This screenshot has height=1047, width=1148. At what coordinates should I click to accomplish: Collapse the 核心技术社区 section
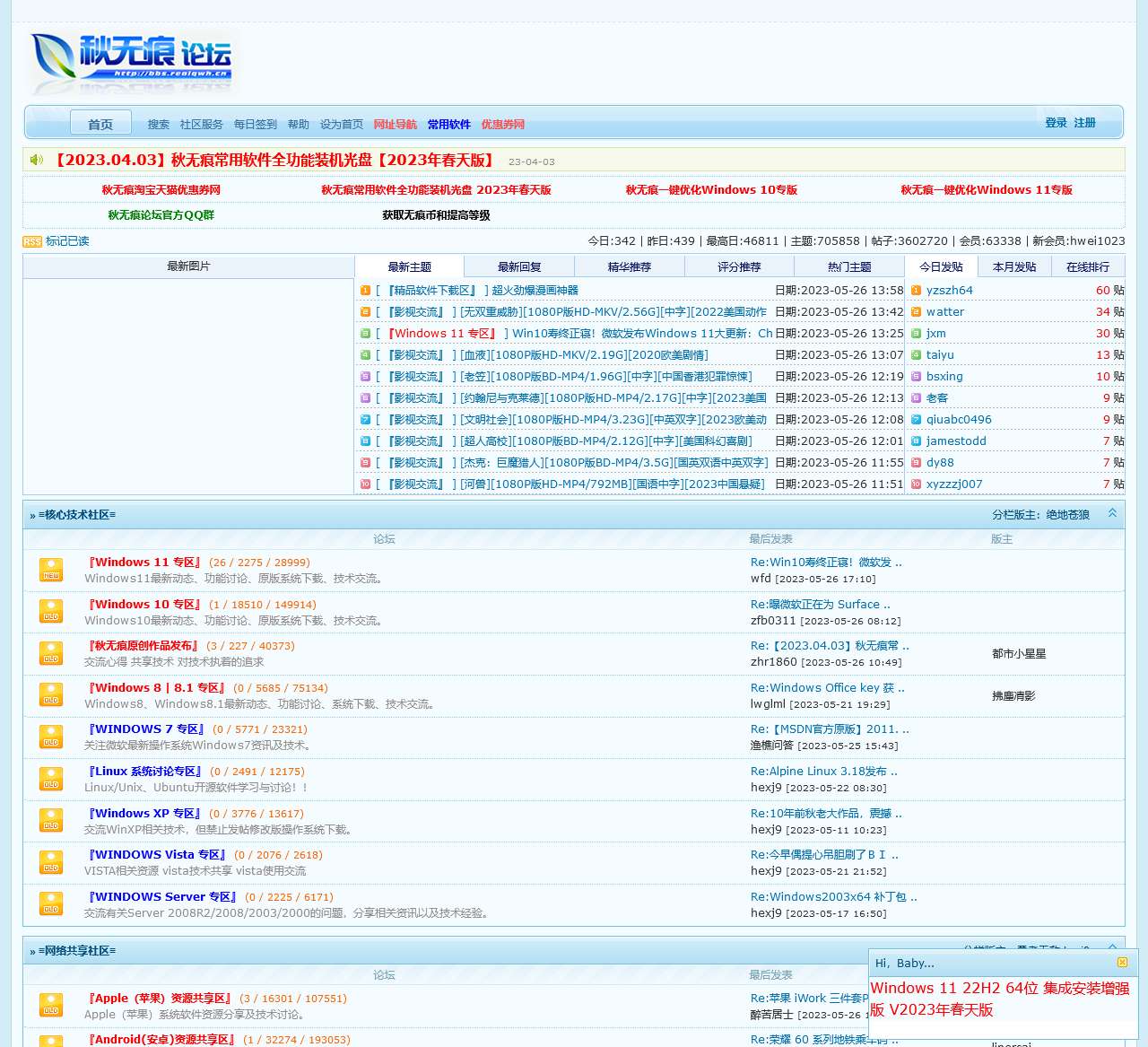[1112, 513]
